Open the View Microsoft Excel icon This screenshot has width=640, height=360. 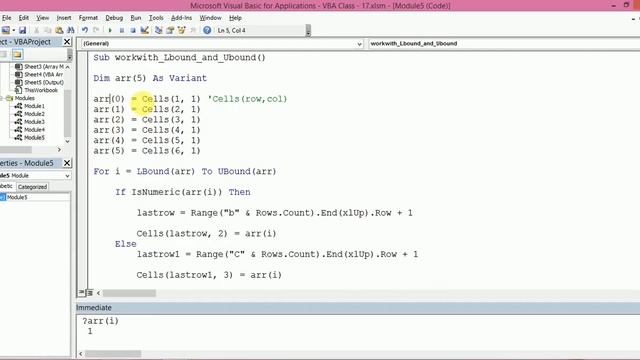click(5, 30)
